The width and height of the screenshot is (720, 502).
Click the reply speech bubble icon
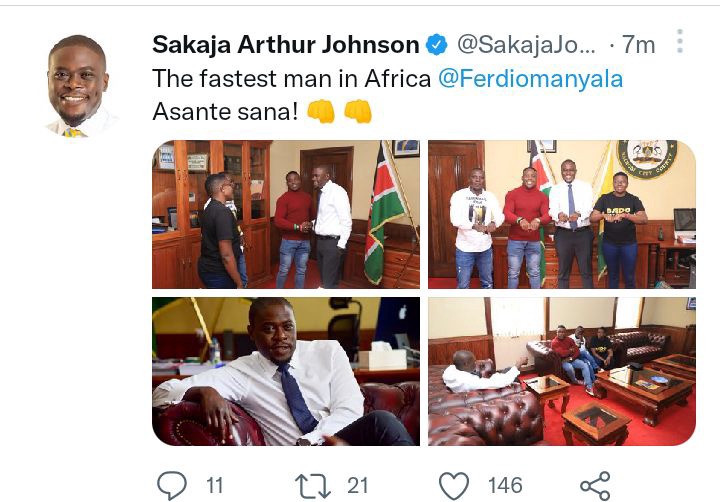[172, 485]
